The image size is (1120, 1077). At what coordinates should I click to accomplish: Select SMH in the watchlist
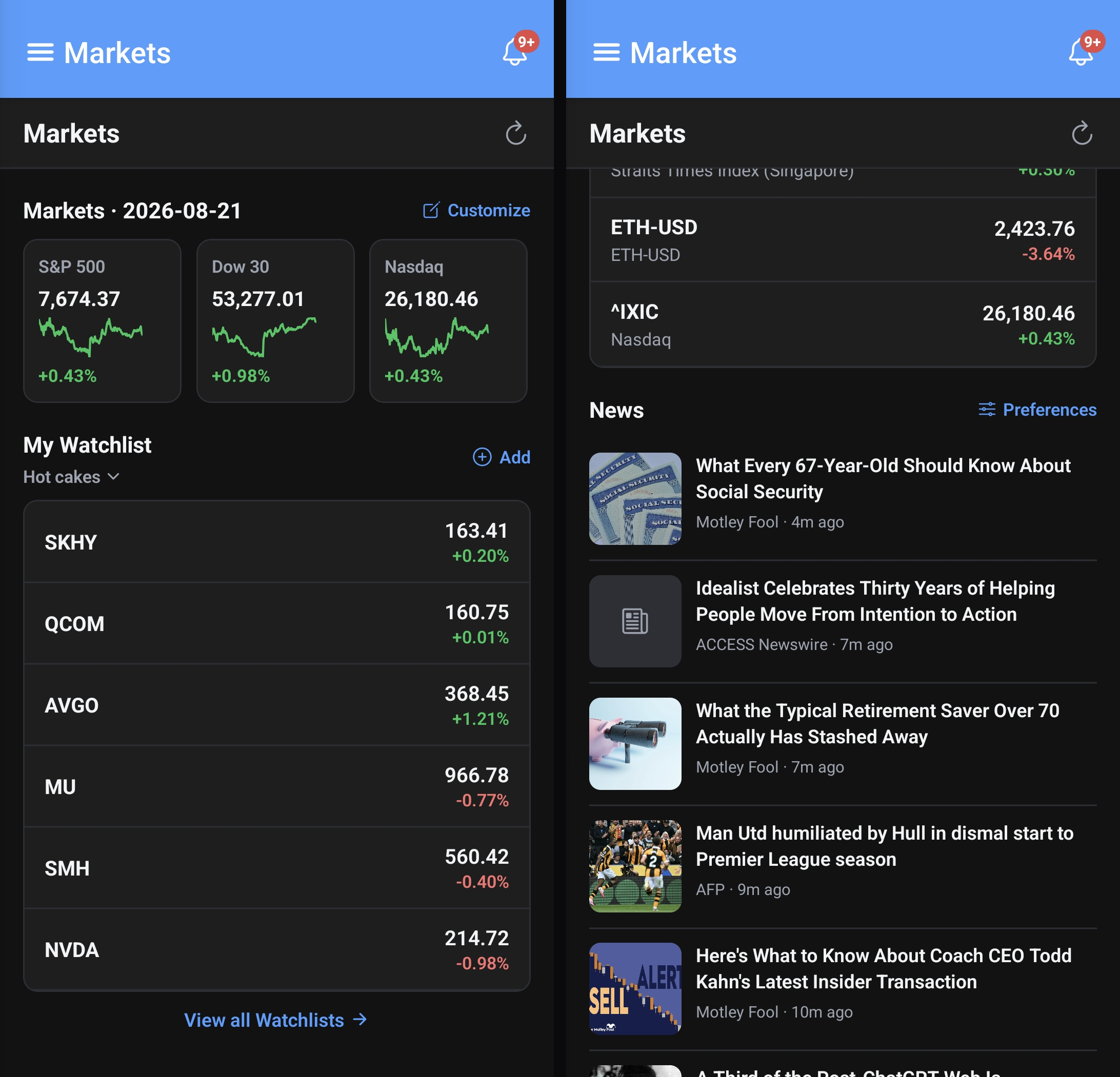[277, 868]
